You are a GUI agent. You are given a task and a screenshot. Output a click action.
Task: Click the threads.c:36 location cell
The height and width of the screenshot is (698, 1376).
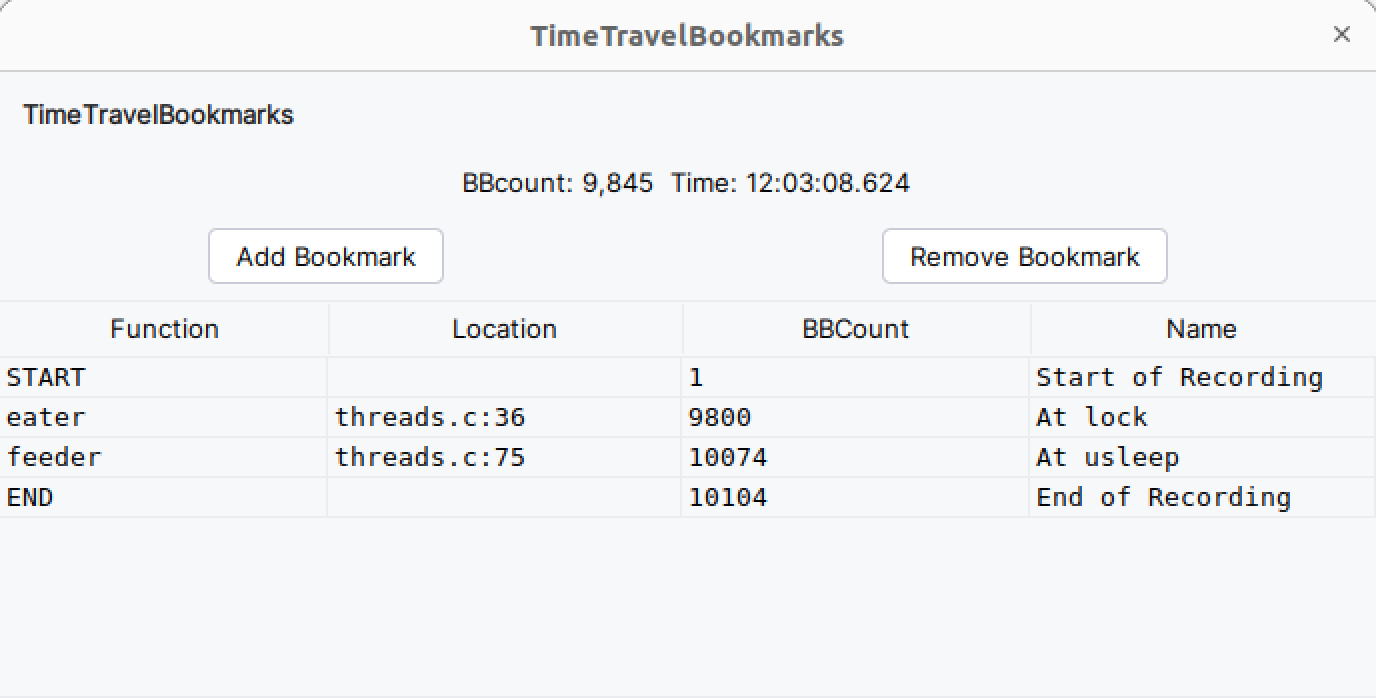pyautogui.click(x=505, y=417)
